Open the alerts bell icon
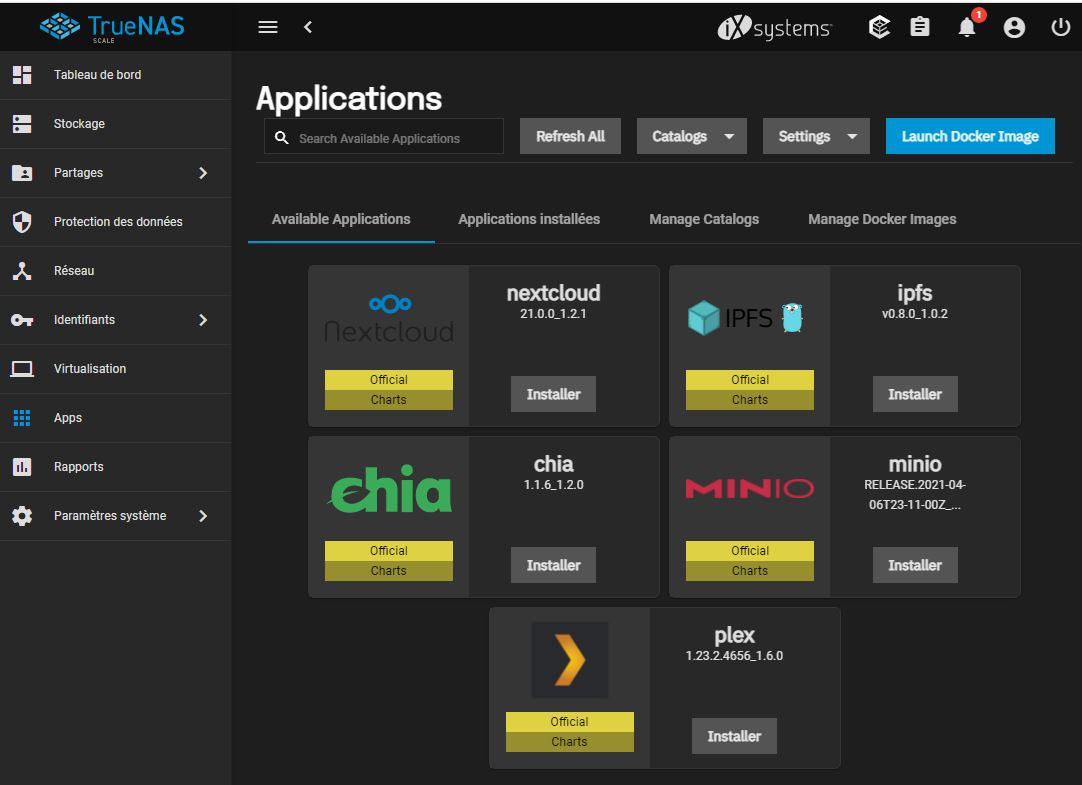Viewport: 1082px width, 785px height. (967, 27)
